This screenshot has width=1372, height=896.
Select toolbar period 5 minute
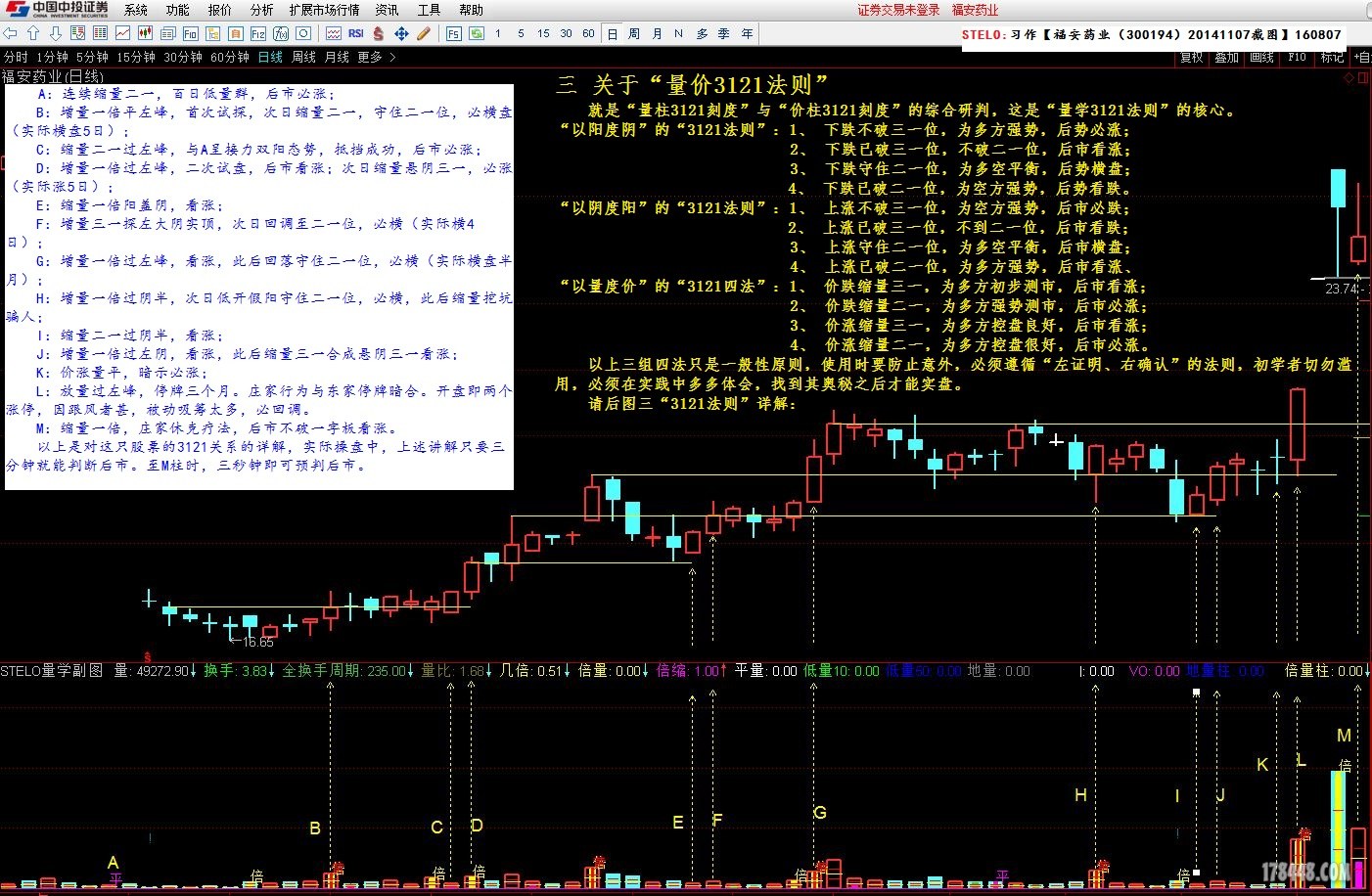[x=521, y=33]
